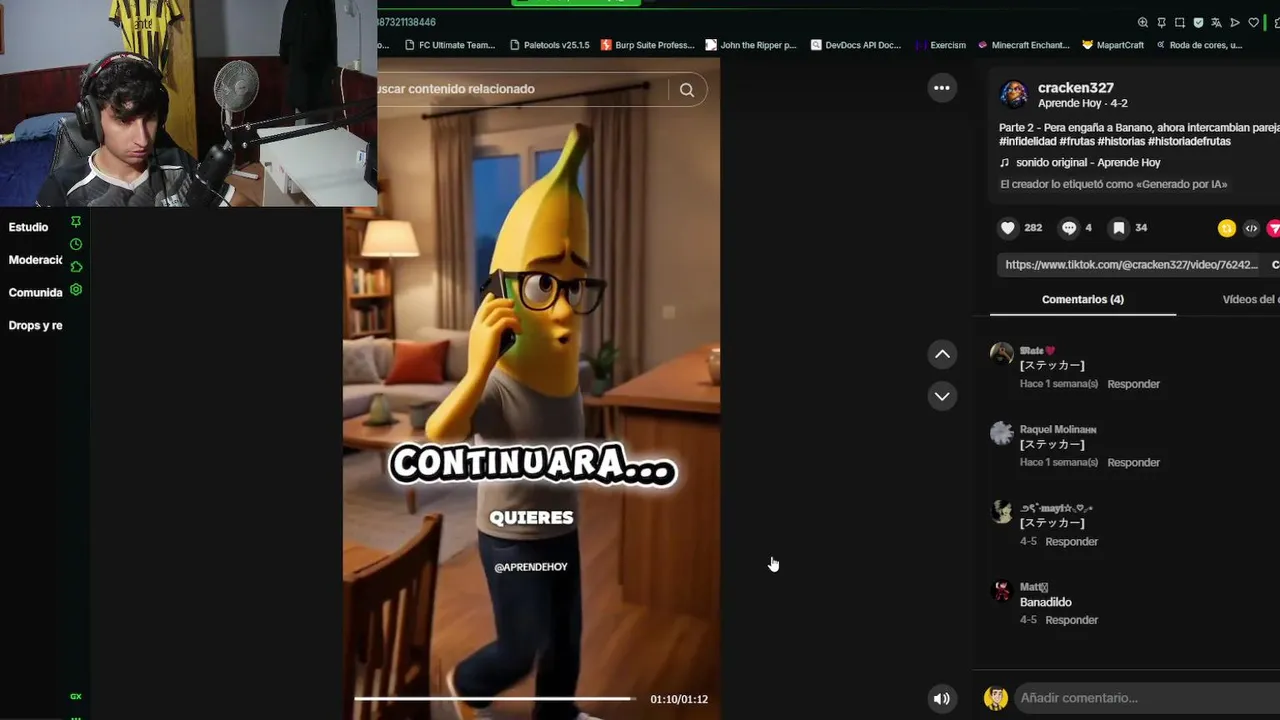This screenshot has height=720, width=1280.
Task: Open the DevDocs API Documentation bookmark
Action: pyautogui.click(x=856, y=45)
